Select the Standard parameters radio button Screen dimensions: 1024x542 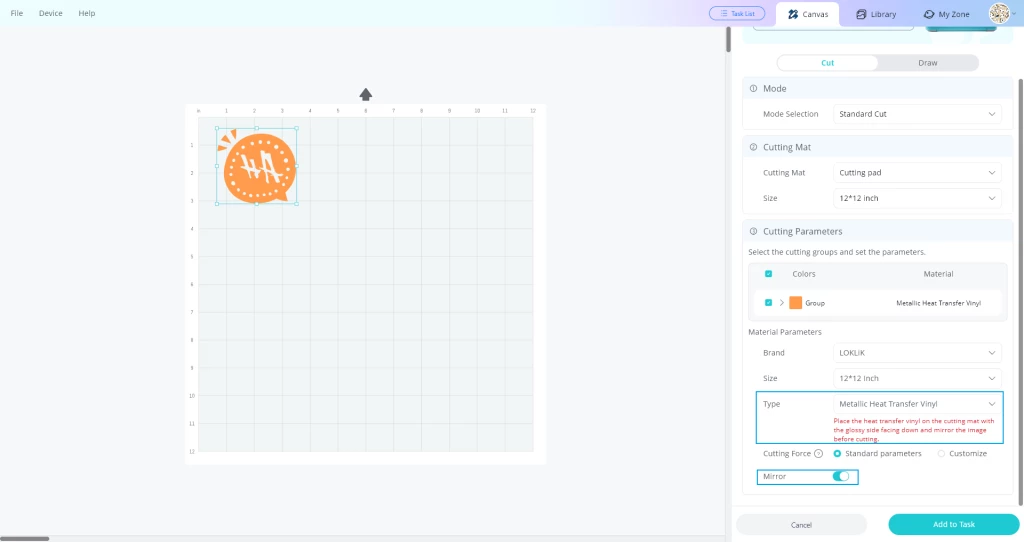pos(837,453)
